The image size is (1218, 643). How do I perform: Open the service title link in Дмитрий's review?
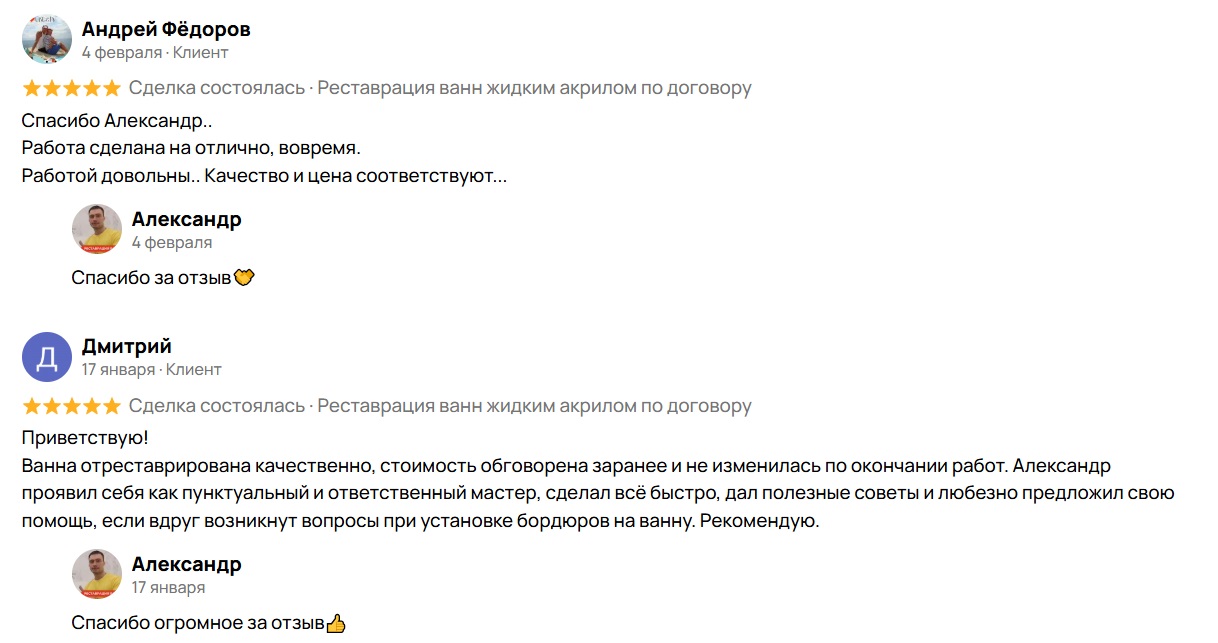(534, 406)
